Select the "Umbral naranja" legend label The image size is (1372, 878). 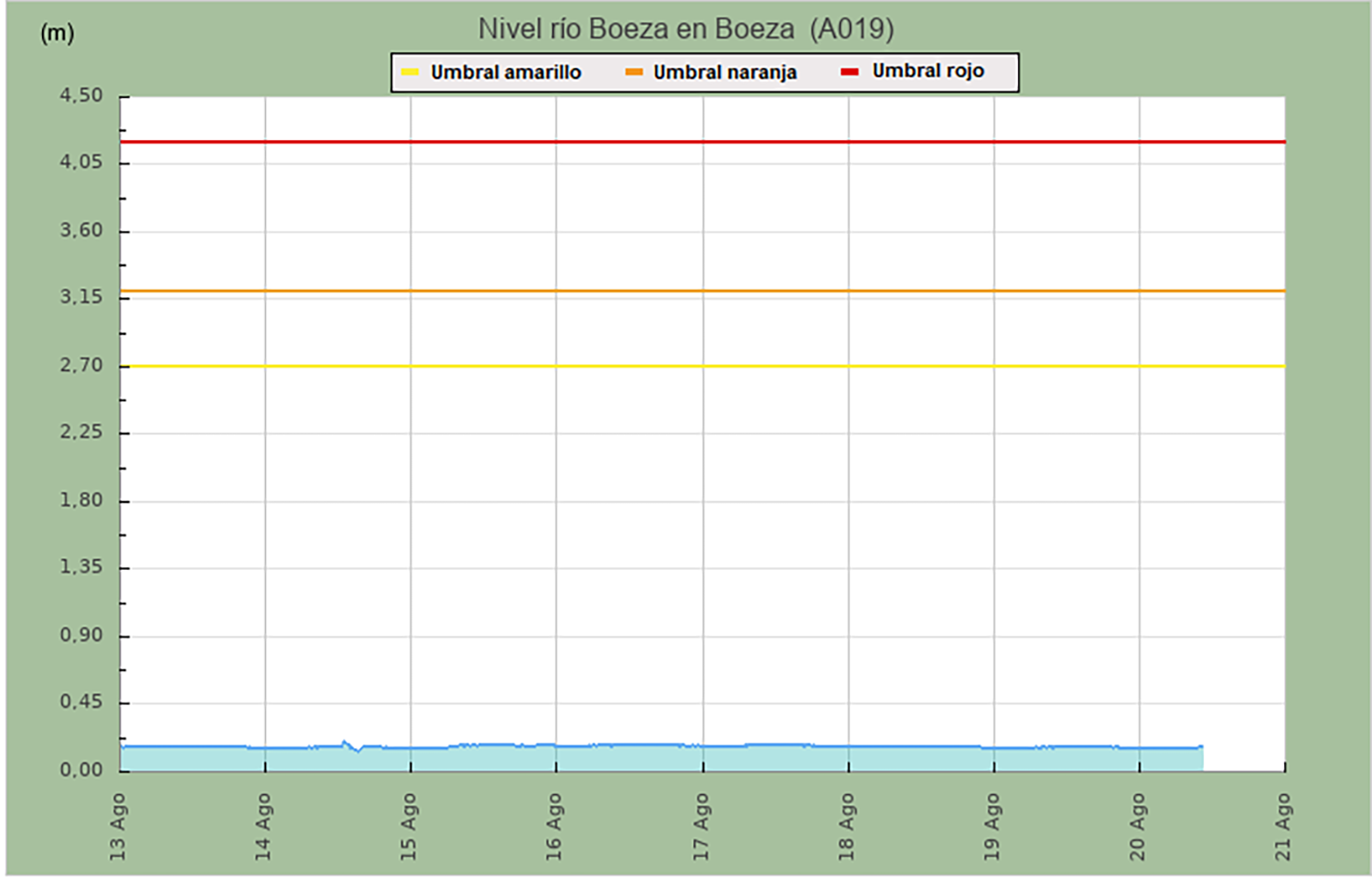pos(724,72)
